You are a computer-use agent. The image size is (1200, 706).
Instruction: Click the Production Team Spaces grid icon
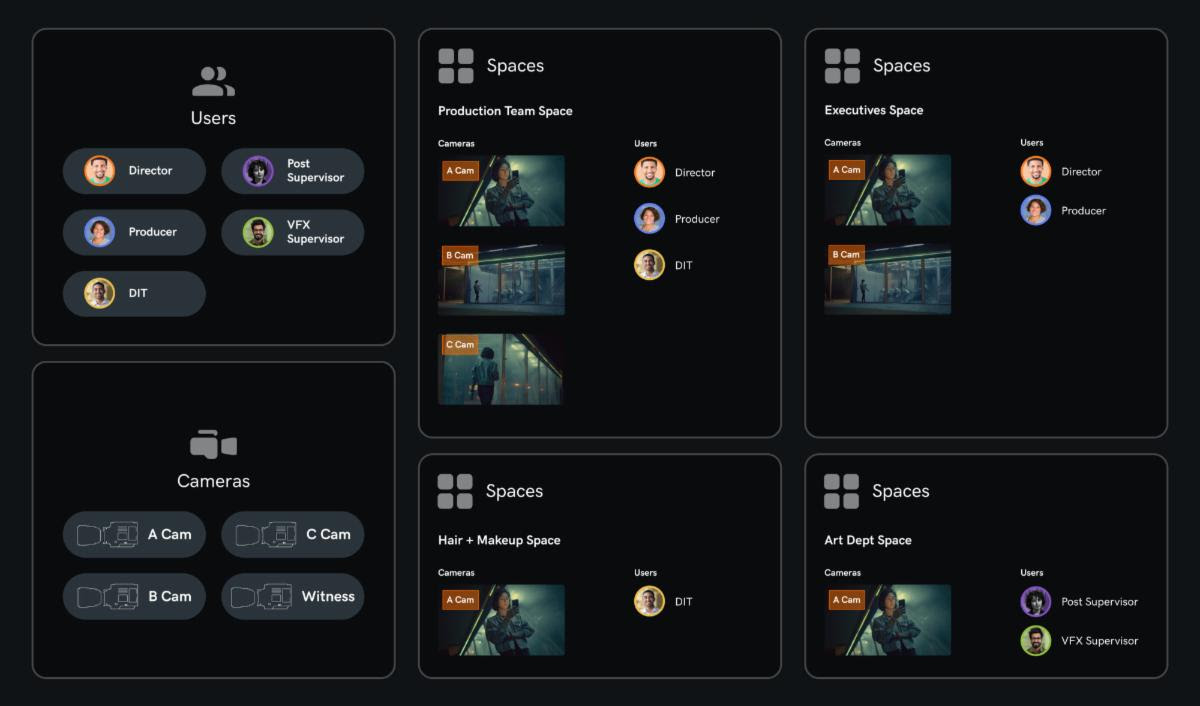tap(456, 66)
